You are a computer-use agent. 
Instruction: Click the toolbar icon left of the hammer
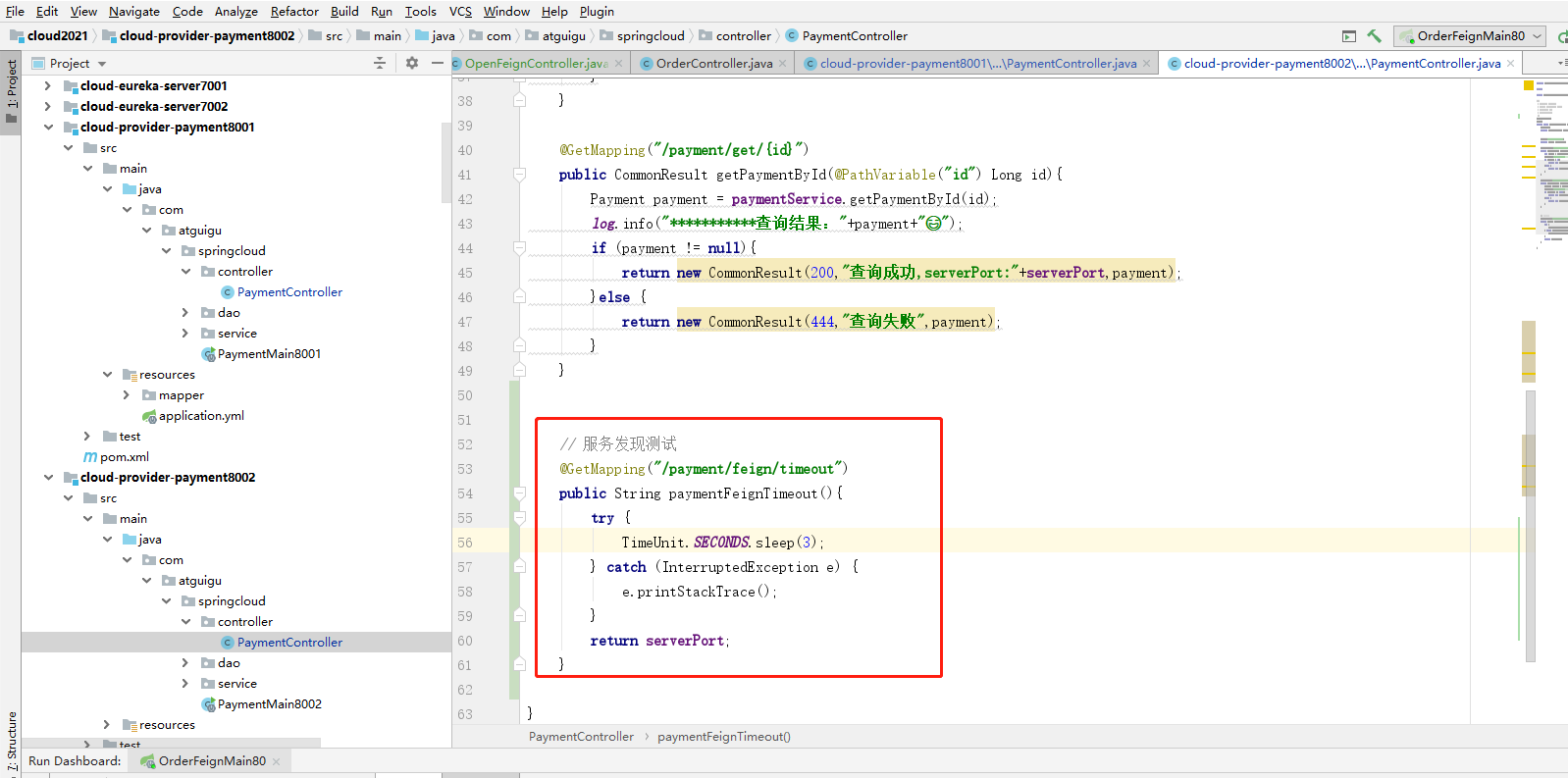pyautogui.click(x=1349, y=36)
